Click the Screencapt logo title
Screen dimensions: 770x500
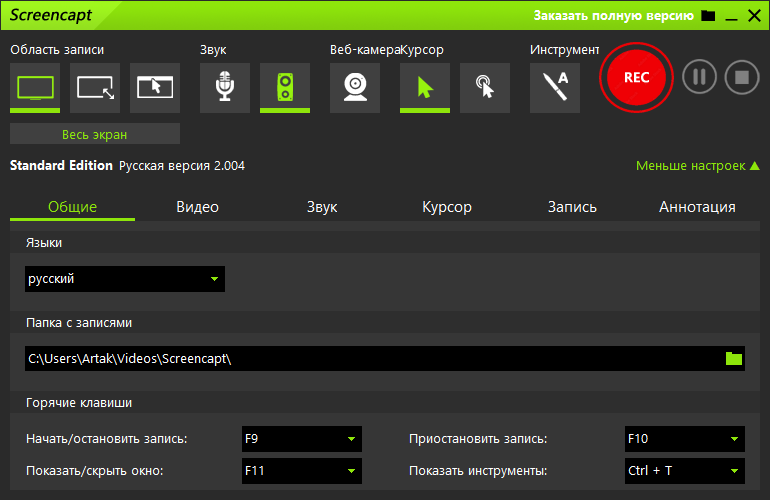pos(51,15)
